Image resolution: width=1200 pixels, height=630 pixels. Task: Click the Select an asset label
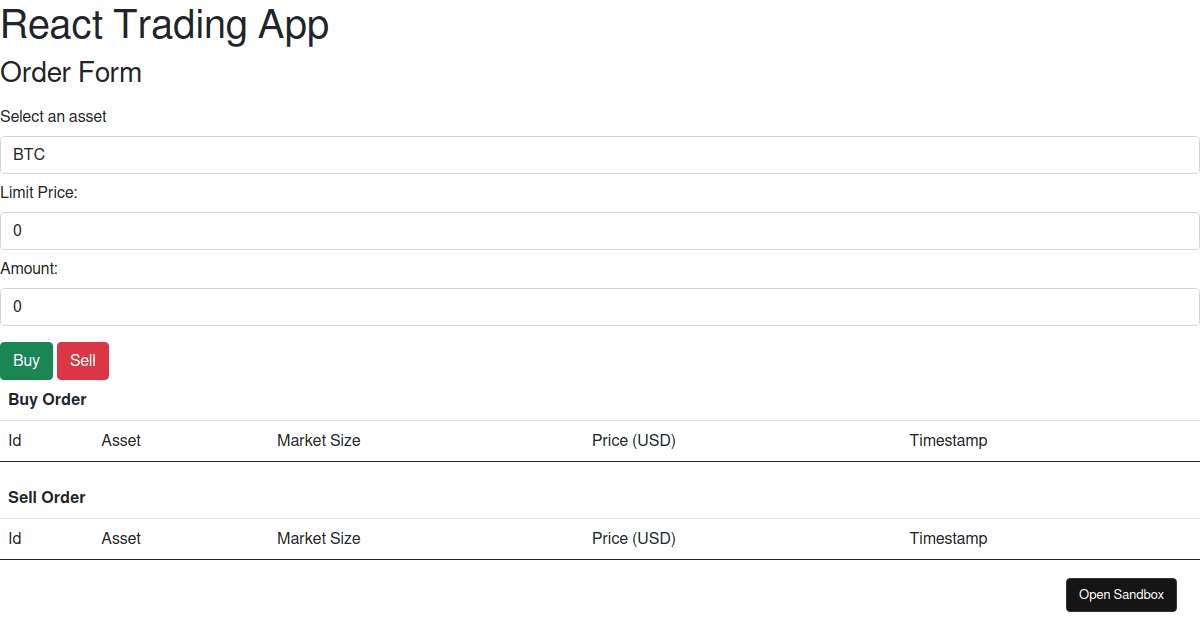pyautogui.click(x=53, y=116)
